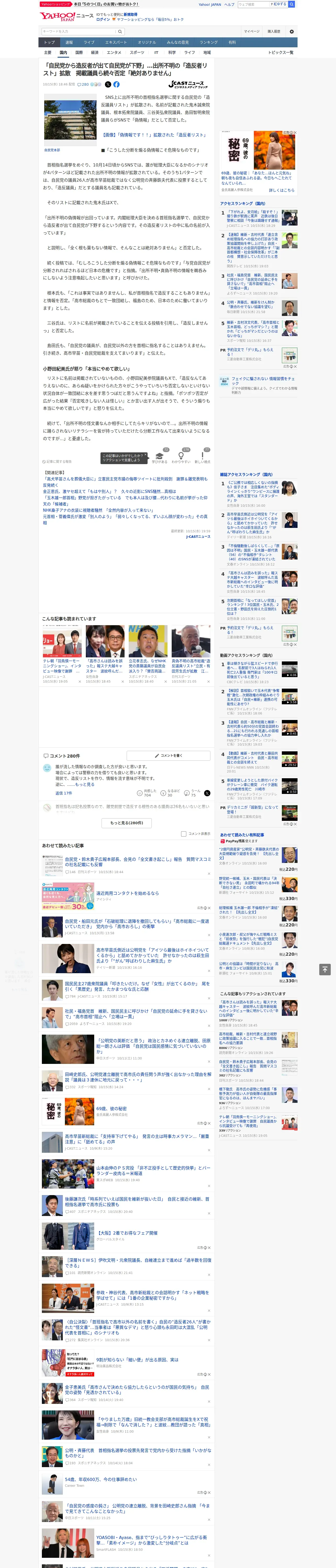Viewport: 336px width, 1568px height.
Task: Share the article on Facebook
Action: [x=116, y=85]
